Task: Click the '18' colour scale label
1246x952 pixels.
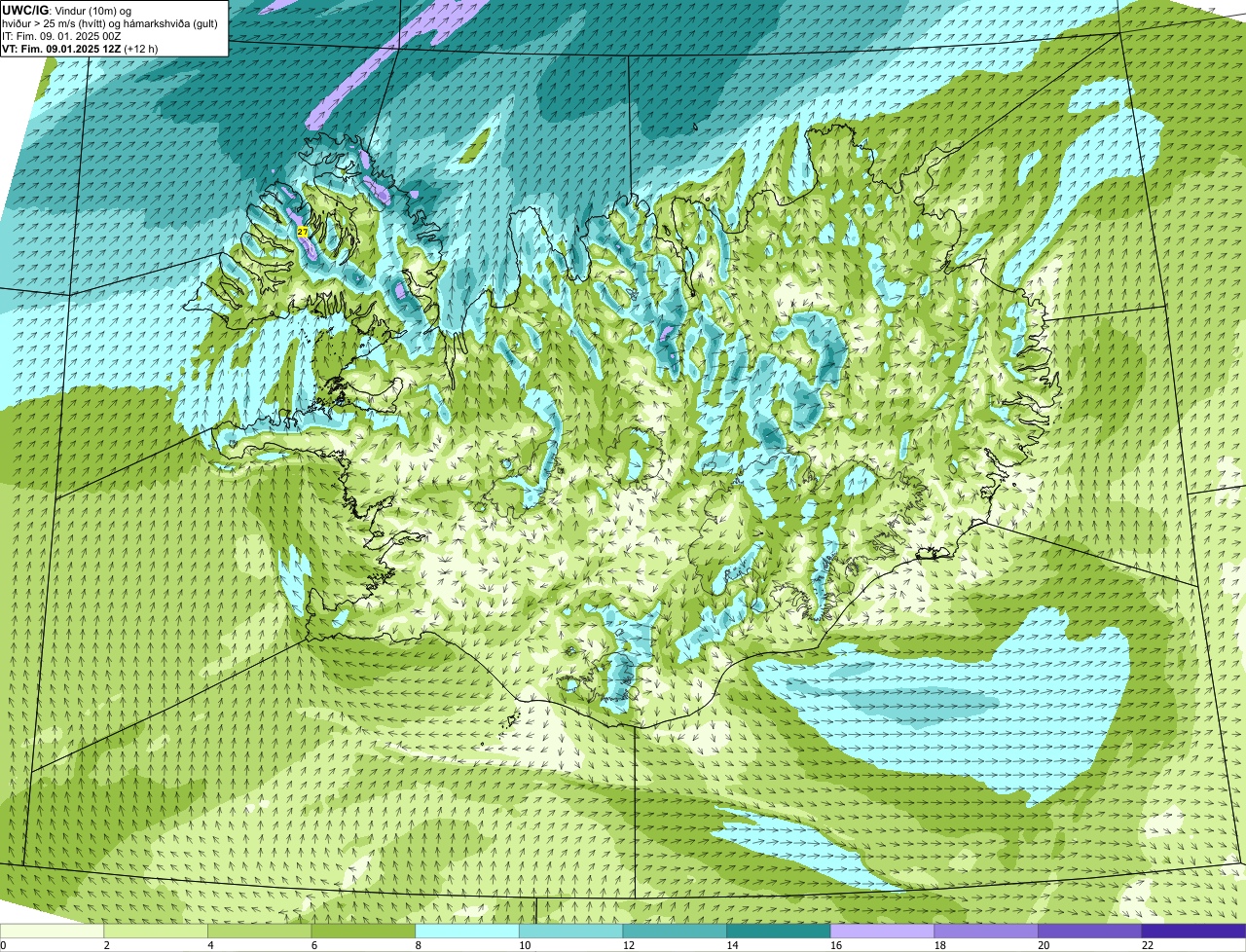Action: click(x=940, y=945)
